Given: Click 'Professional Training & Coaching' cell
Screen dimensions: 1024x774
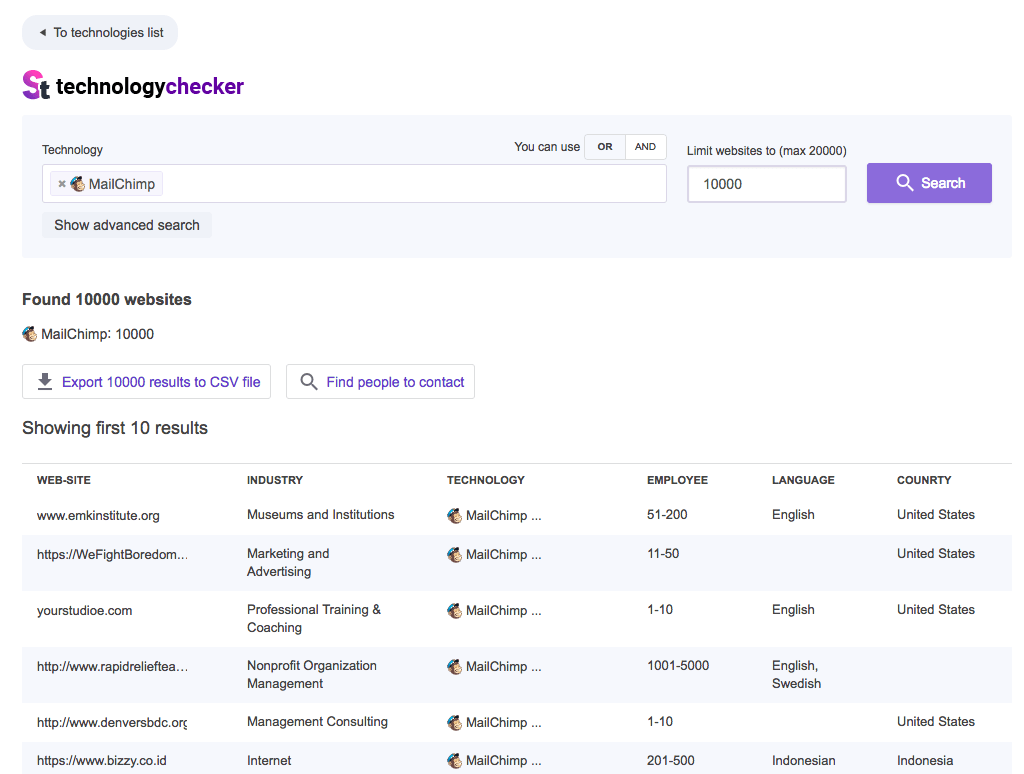Looking at the screenshot, I should 314,619.
